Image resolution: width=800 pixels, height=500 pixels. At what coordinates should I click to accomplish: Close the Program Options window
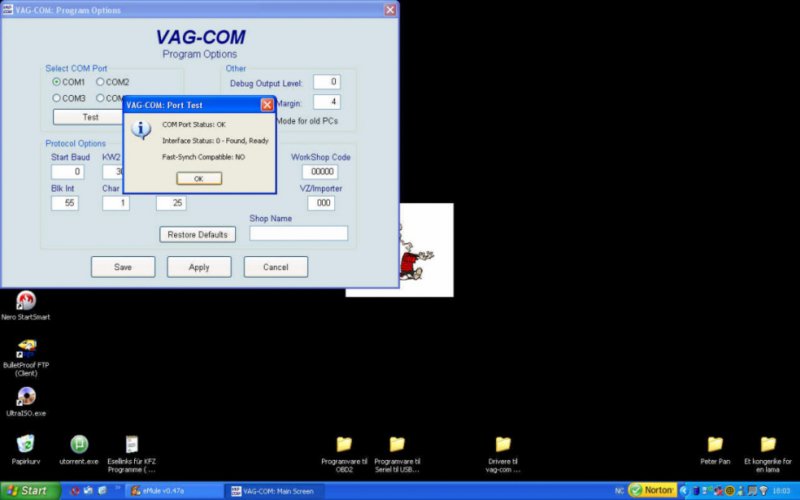pos(390,10)
